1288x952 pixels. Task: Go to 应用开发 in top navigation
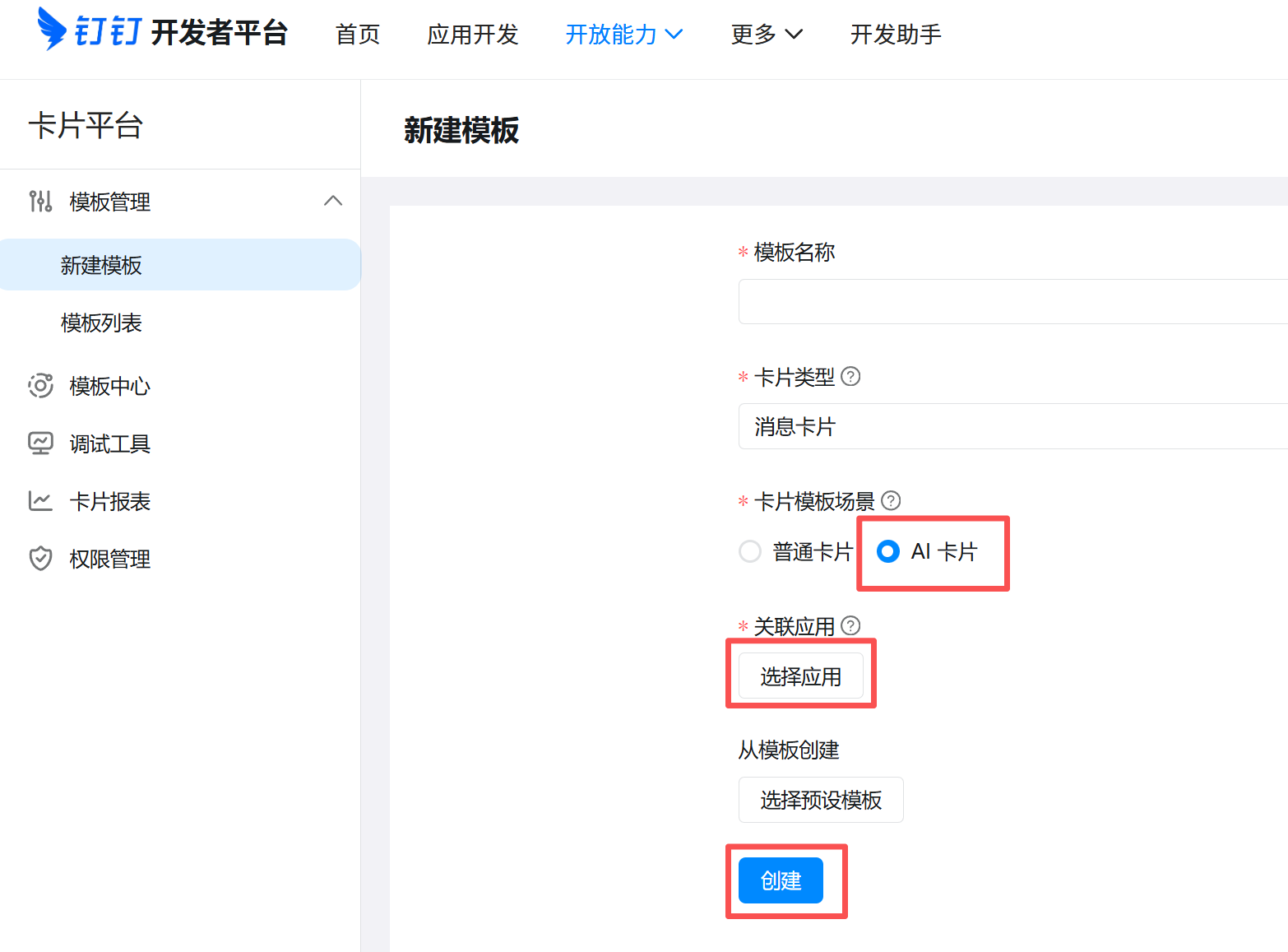click(x=473, y=35)
